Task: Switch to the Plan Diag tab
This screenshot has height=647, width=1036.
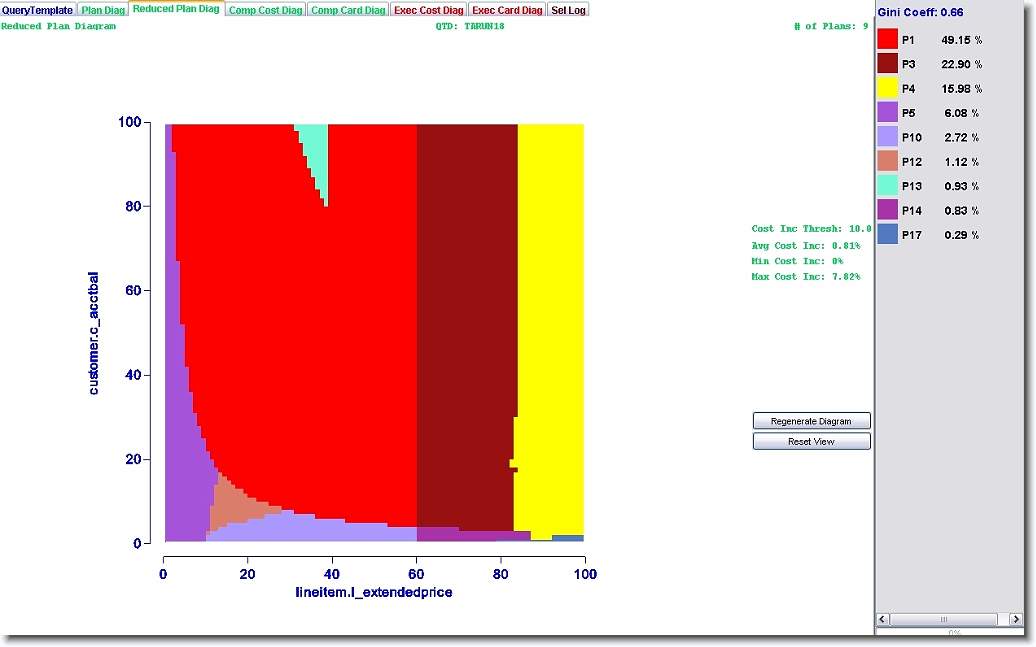Action: (x=103, y=10)
